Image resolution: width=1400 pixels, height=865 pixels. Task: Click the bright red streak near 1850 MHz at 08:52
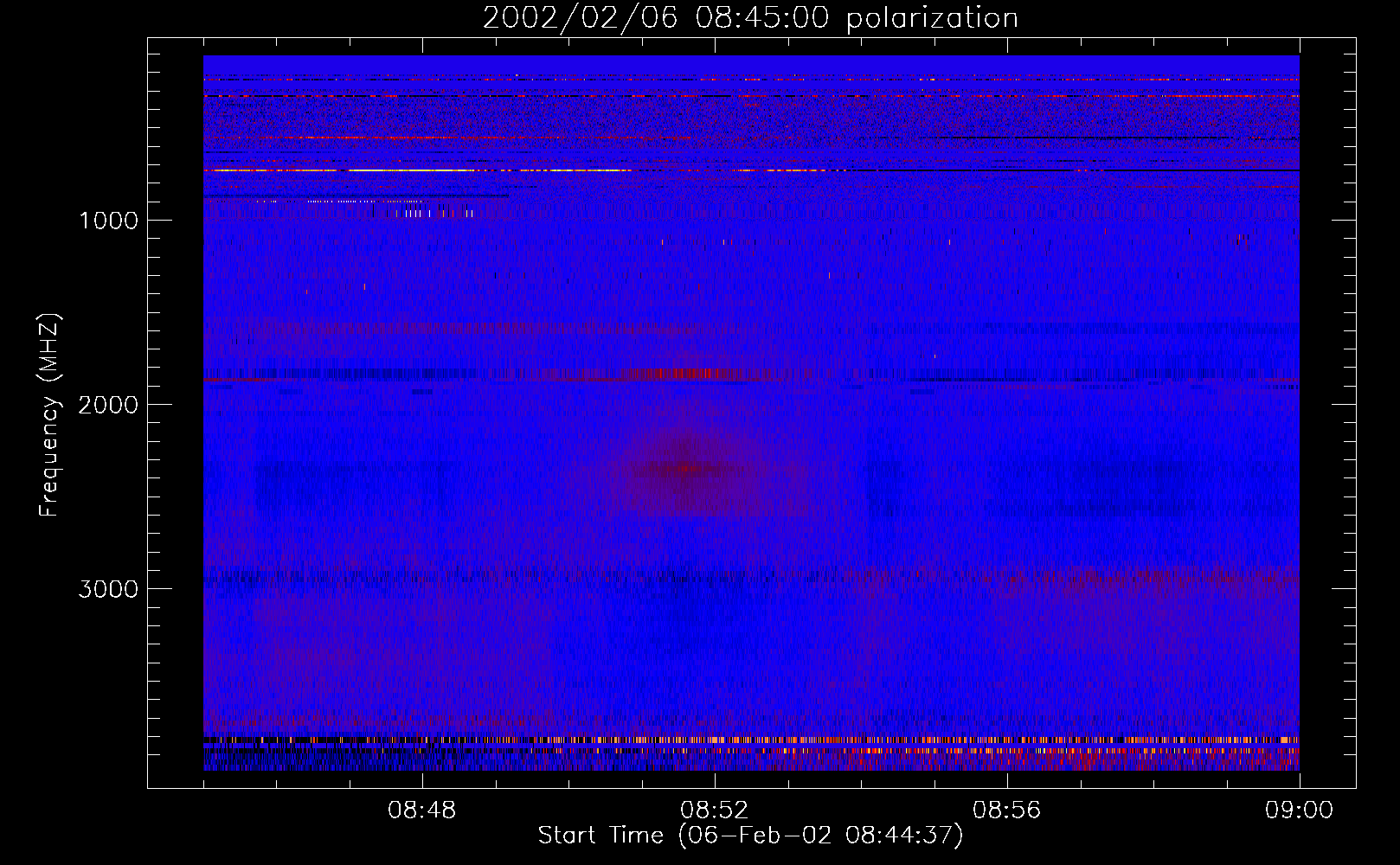point(679,374)
